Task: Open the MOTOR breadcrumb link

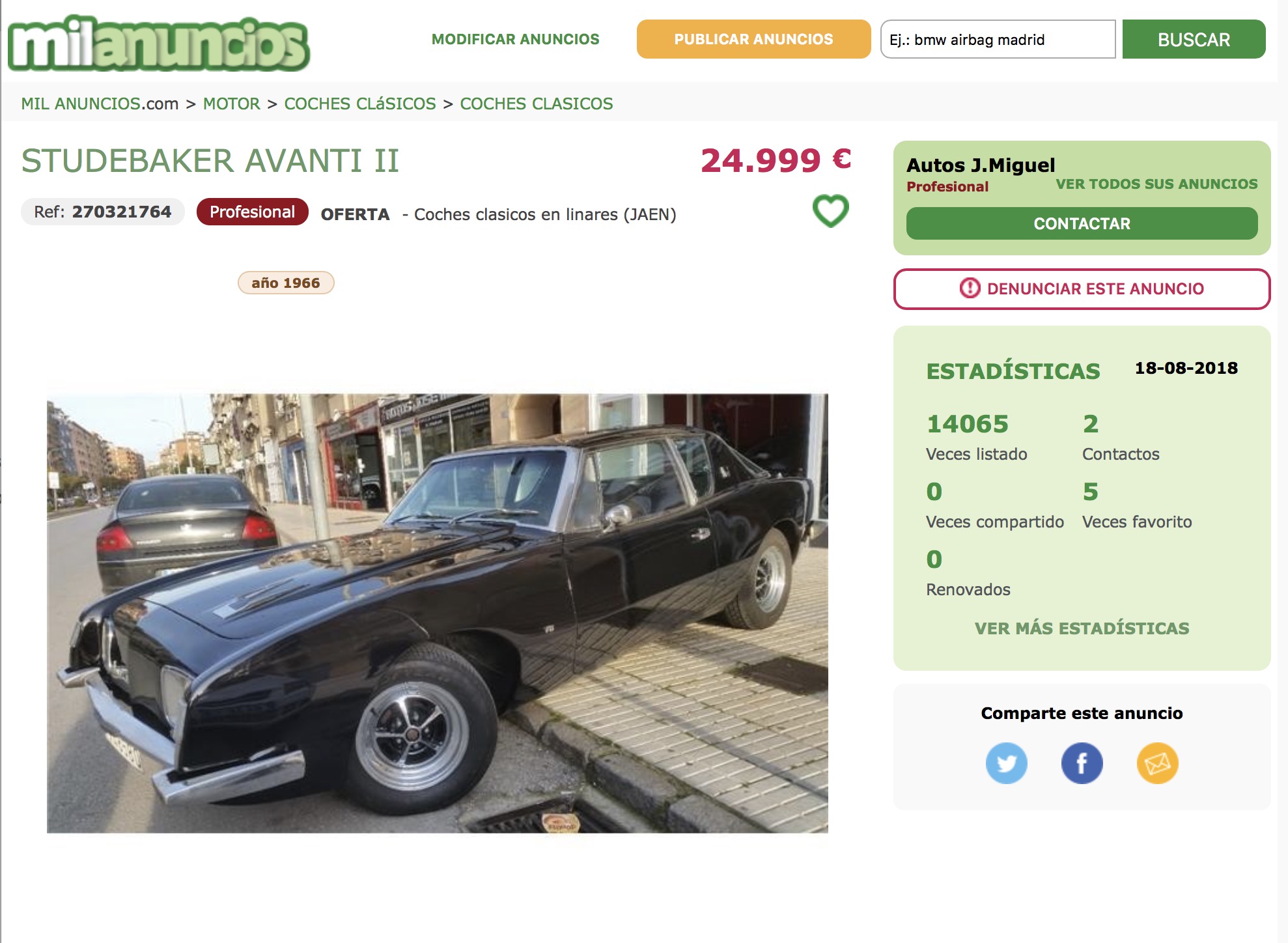Action: pyautogui.click(x=231, y=104)
